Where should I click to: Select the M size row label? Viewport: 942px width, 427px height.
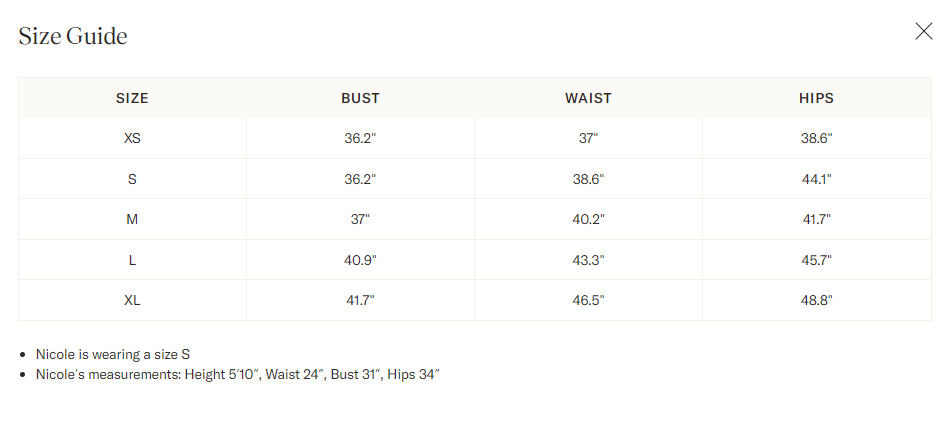point(132,219)
